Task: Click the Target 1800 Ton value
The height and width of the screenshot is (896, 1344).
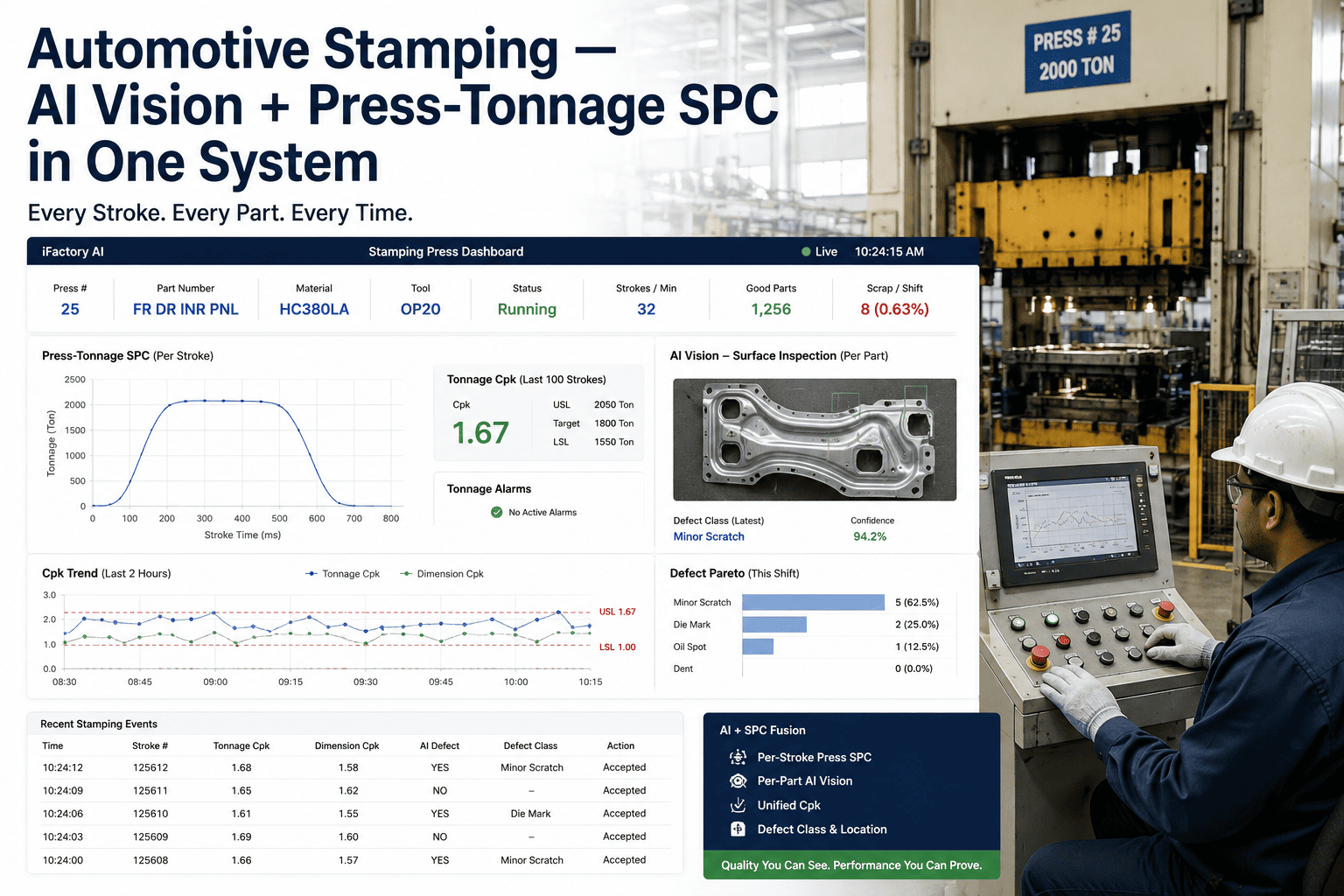Action: pos(613,423)
